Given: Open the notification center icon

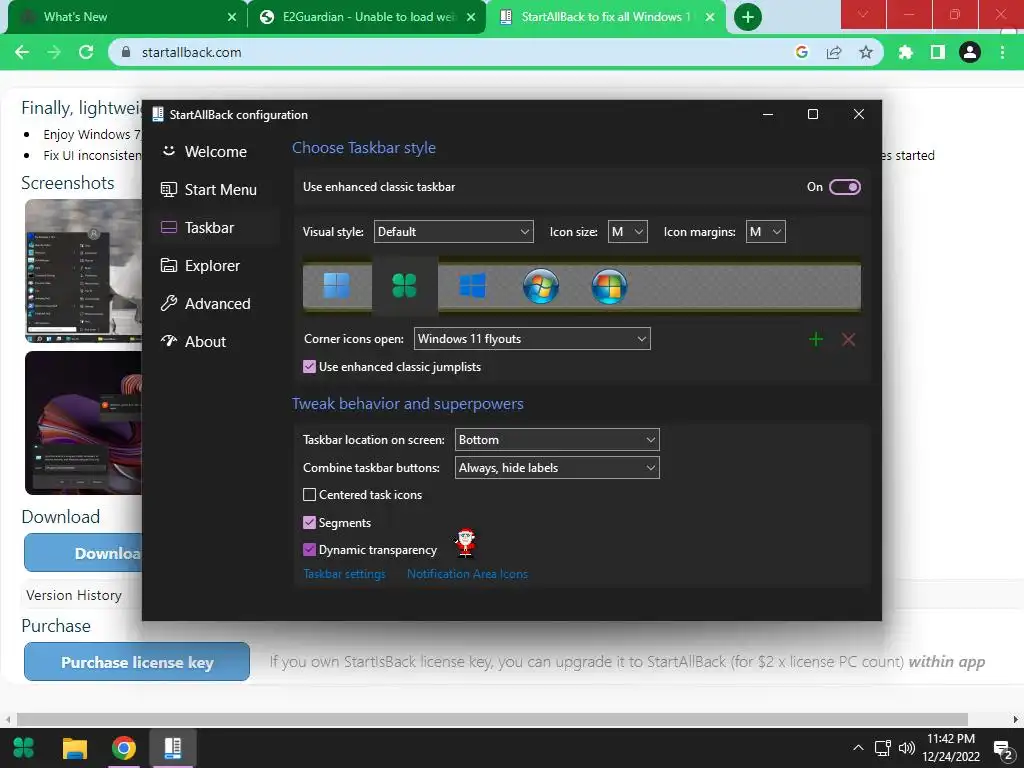Looking at the screenshot, I should (1002, 749).
